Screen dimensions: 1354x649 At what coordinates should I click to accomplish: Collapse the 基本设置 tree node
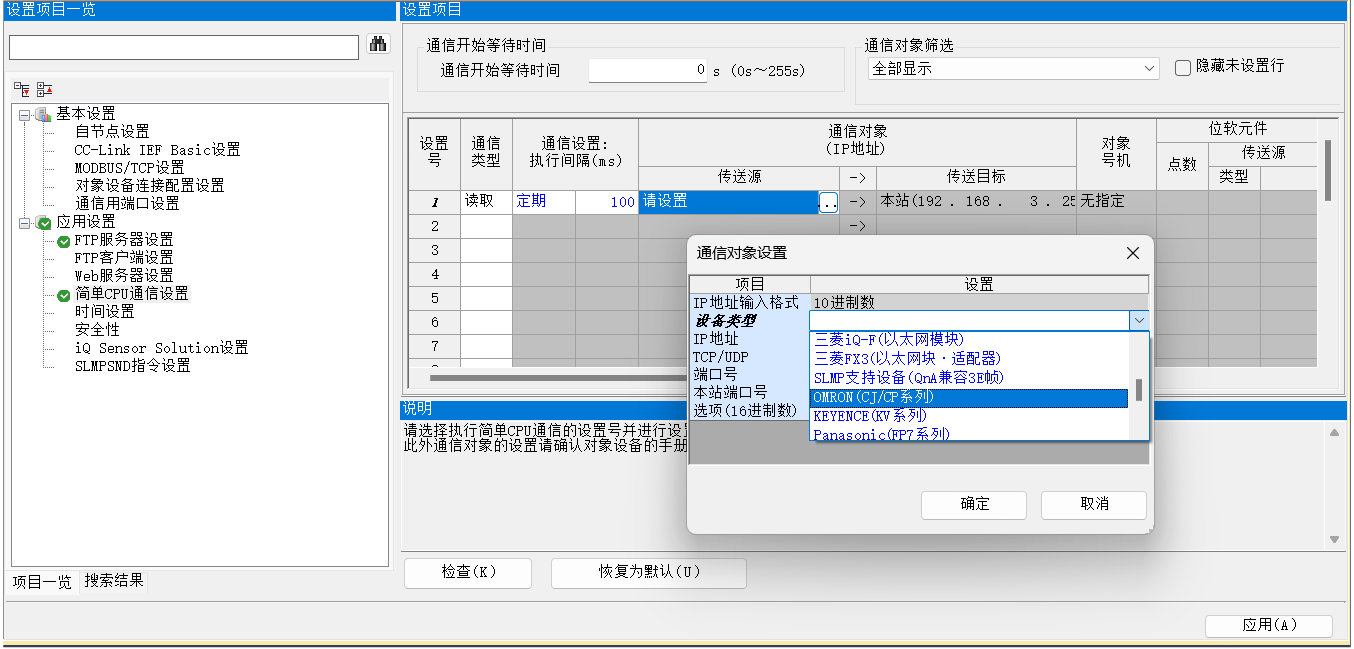24,114
